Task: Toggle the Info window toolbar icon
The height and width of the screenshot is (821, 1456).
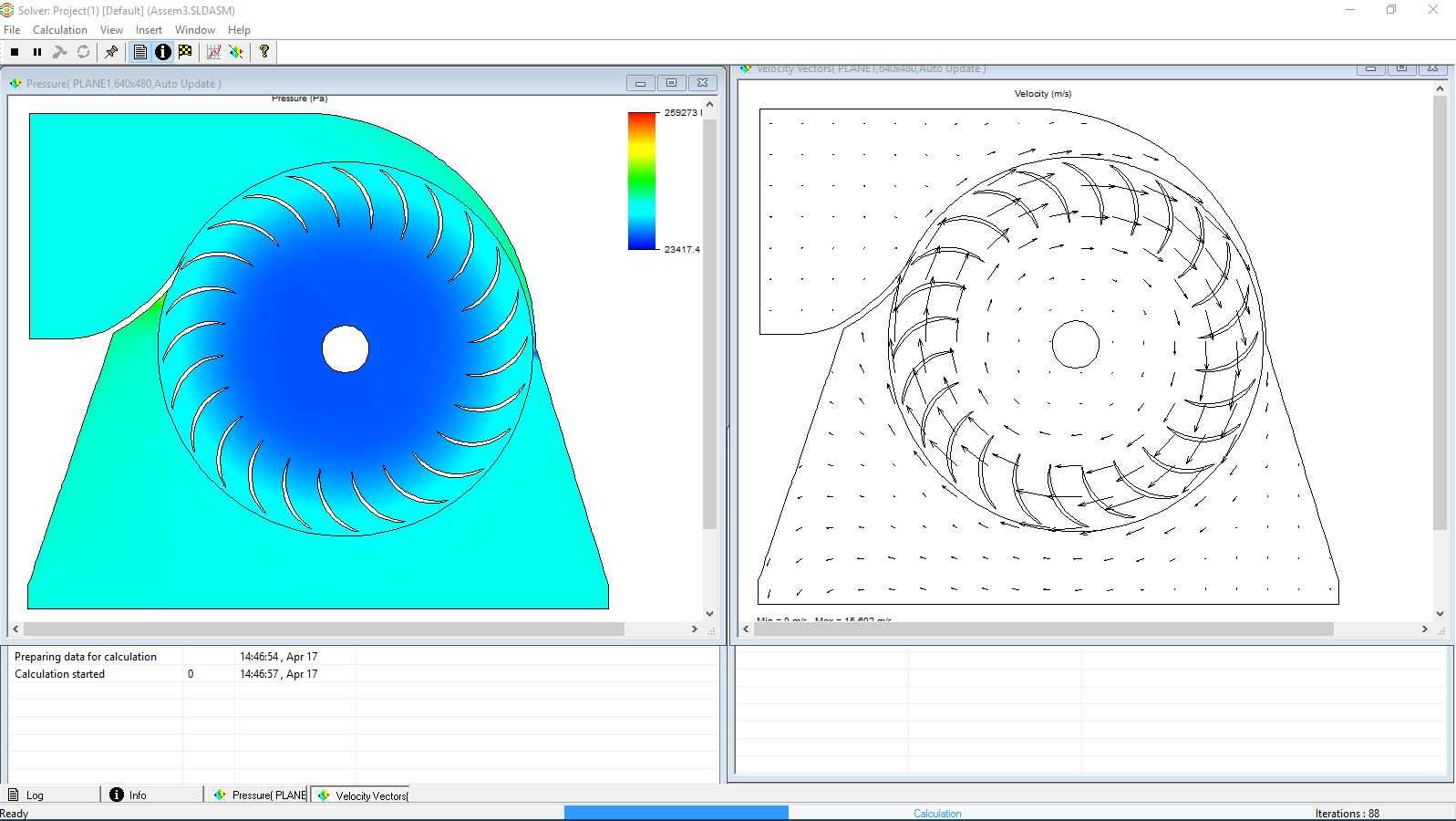Action: pos(163,52)
